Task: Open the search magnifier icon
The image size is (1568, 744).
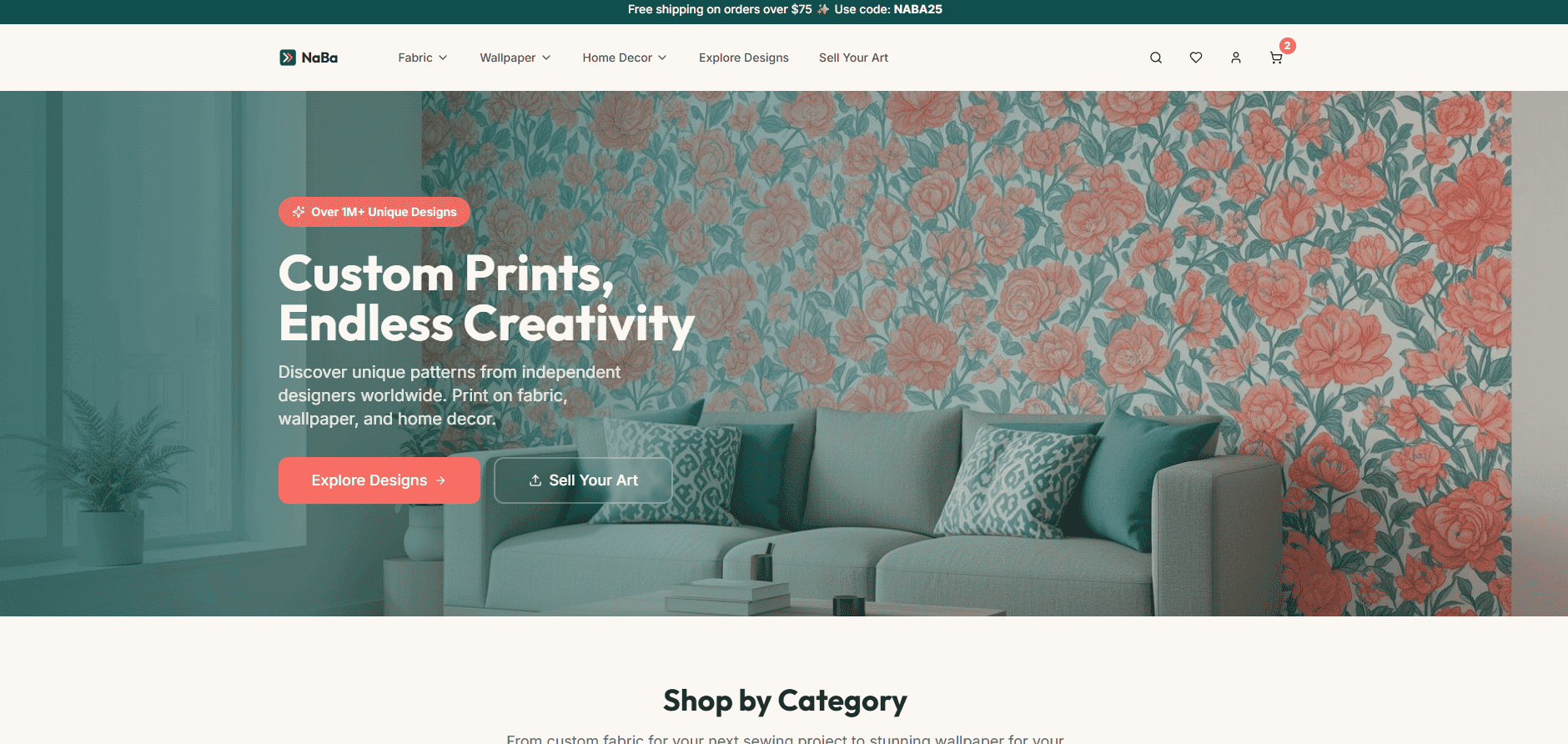Action: [1155, 58]
